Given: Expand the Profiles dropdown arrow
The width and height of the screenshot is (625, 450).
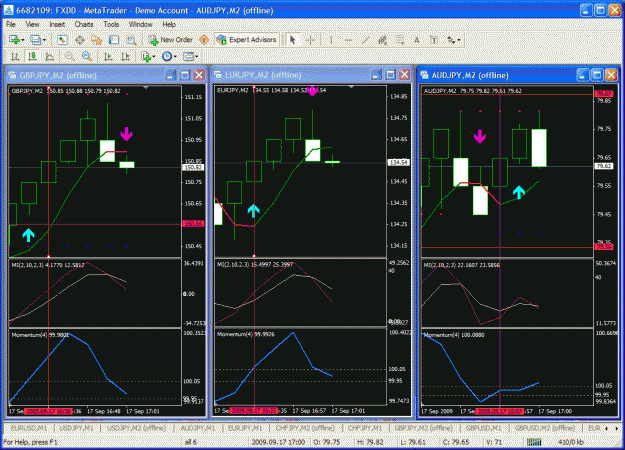Looking at the screenshot, I should [x=44, y=40].
